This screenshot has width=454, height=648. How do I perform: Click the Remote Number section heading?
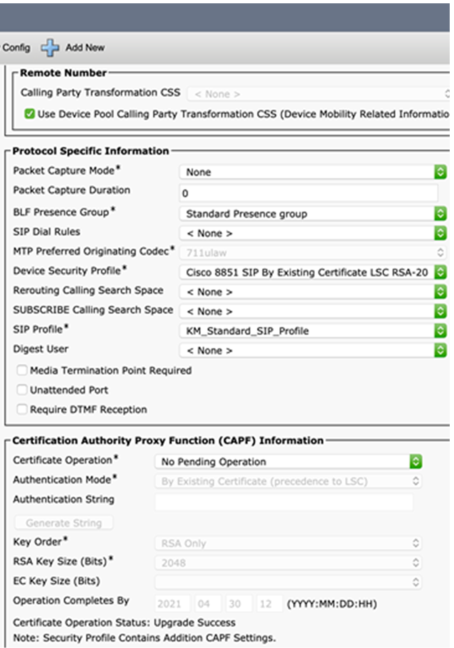tap(63, 73)
